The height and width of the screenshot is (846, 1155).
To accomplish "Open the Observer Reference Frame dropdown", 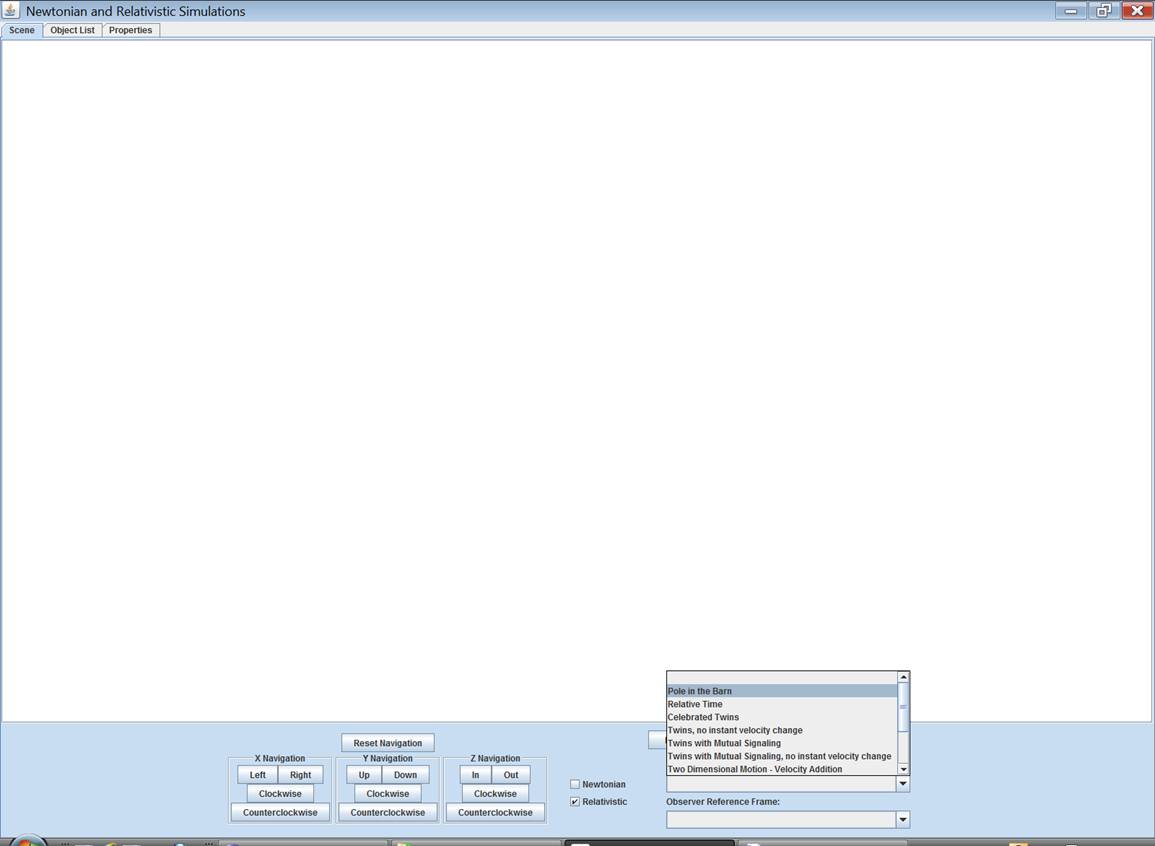I will 902,820.
